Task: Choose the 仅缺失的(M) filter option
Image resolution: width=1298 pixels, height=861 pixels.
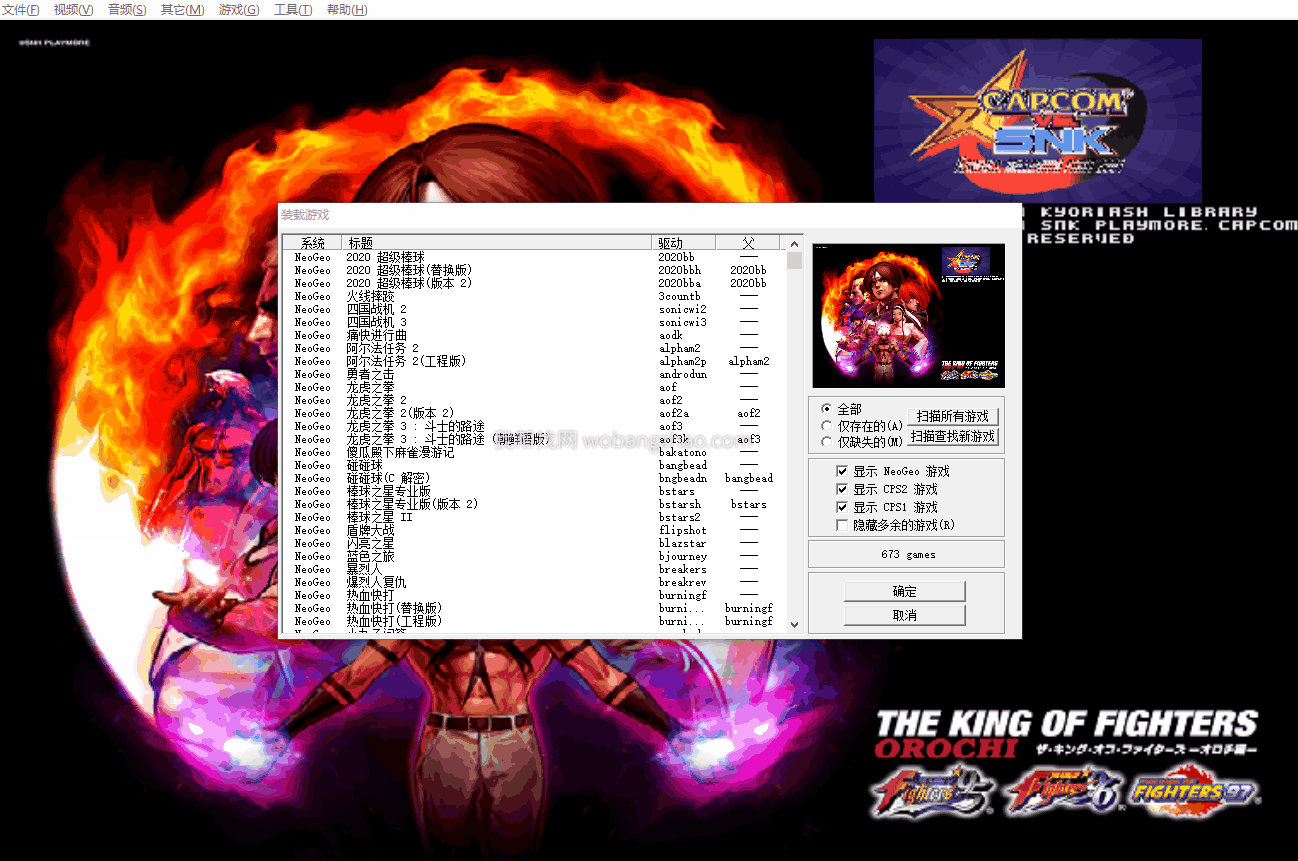Action: 861,441
